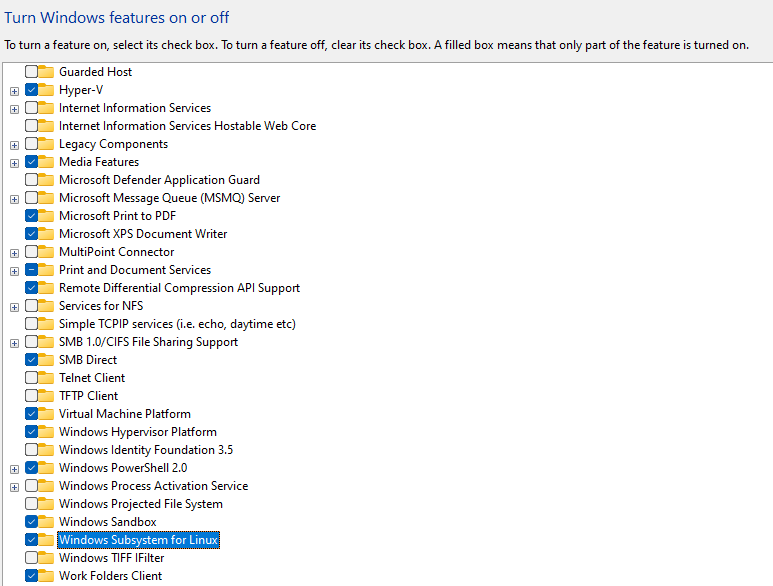
Task: Toggle the Telnet Client checkbox
Action: click(x=32, y=378)
